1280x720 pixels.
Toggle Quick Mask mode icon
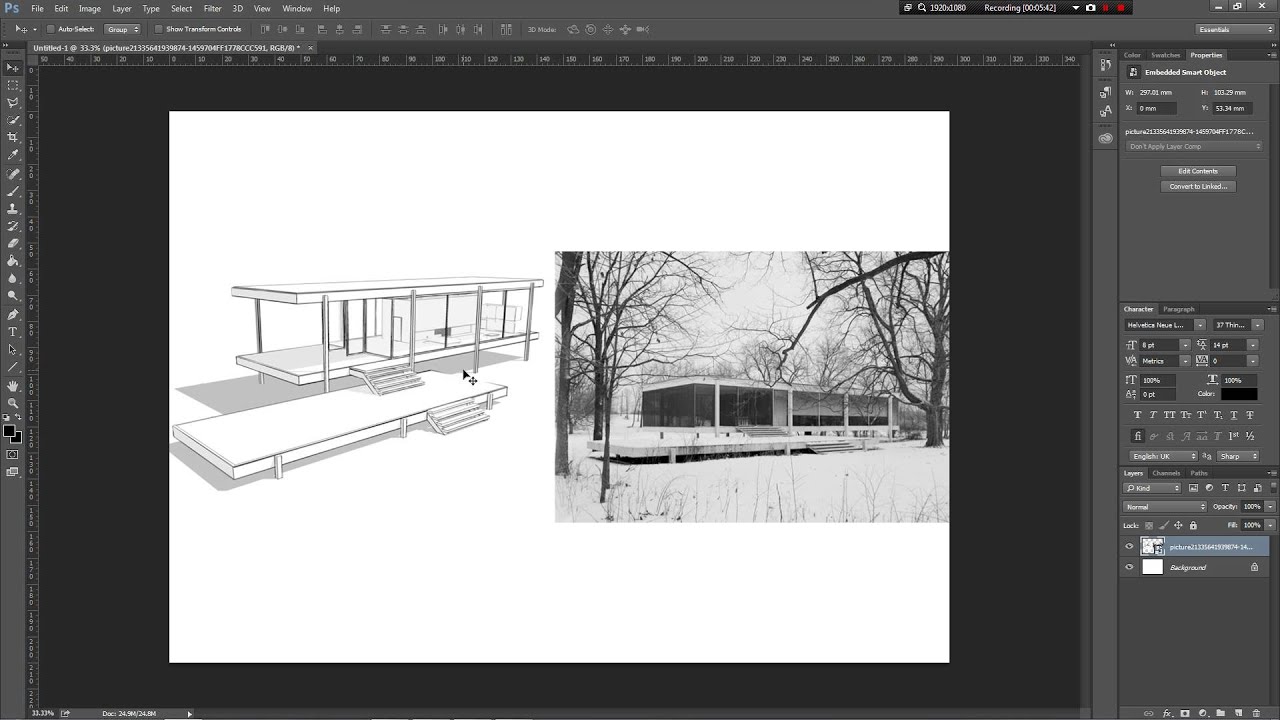click(x=13, y=454)
